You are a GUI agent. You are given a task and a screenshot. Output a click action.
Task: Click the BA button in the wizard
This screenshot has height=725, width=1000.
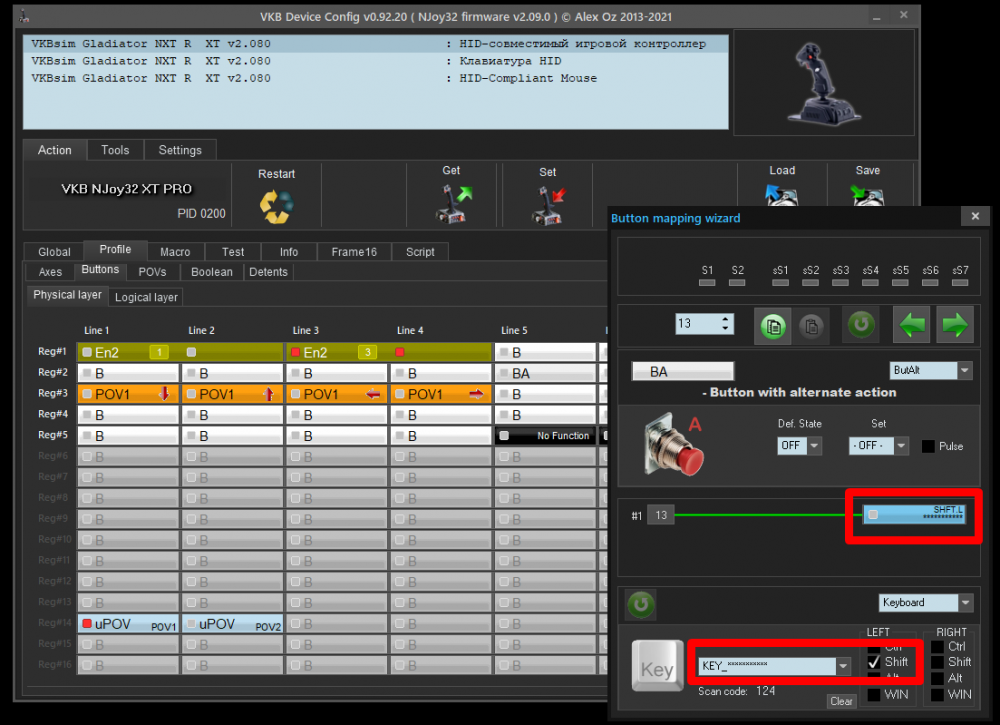click(x=682, y=371)
